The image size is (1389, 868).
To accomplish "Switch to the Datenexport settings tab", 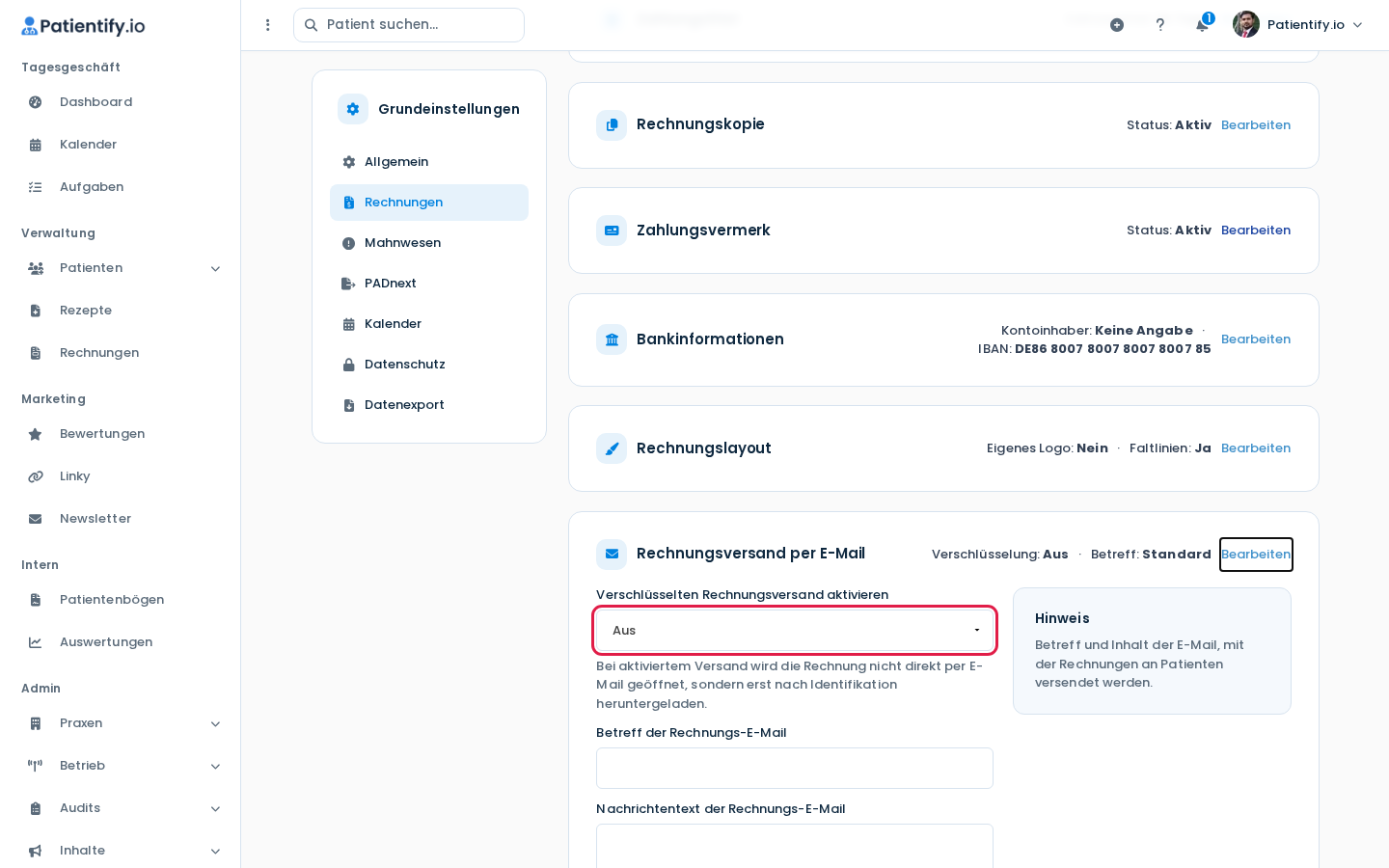I will click(429, 405).
